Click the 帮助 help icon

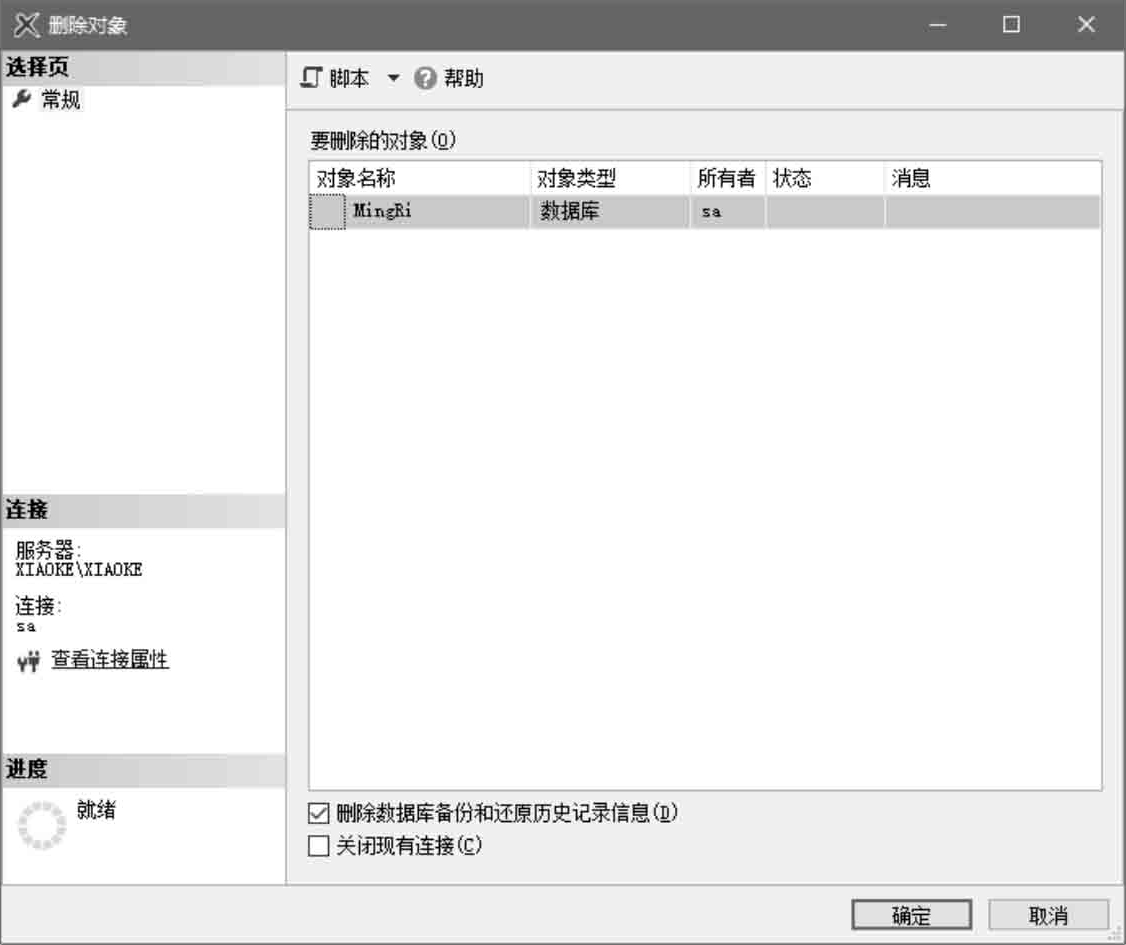click(425, 79)
